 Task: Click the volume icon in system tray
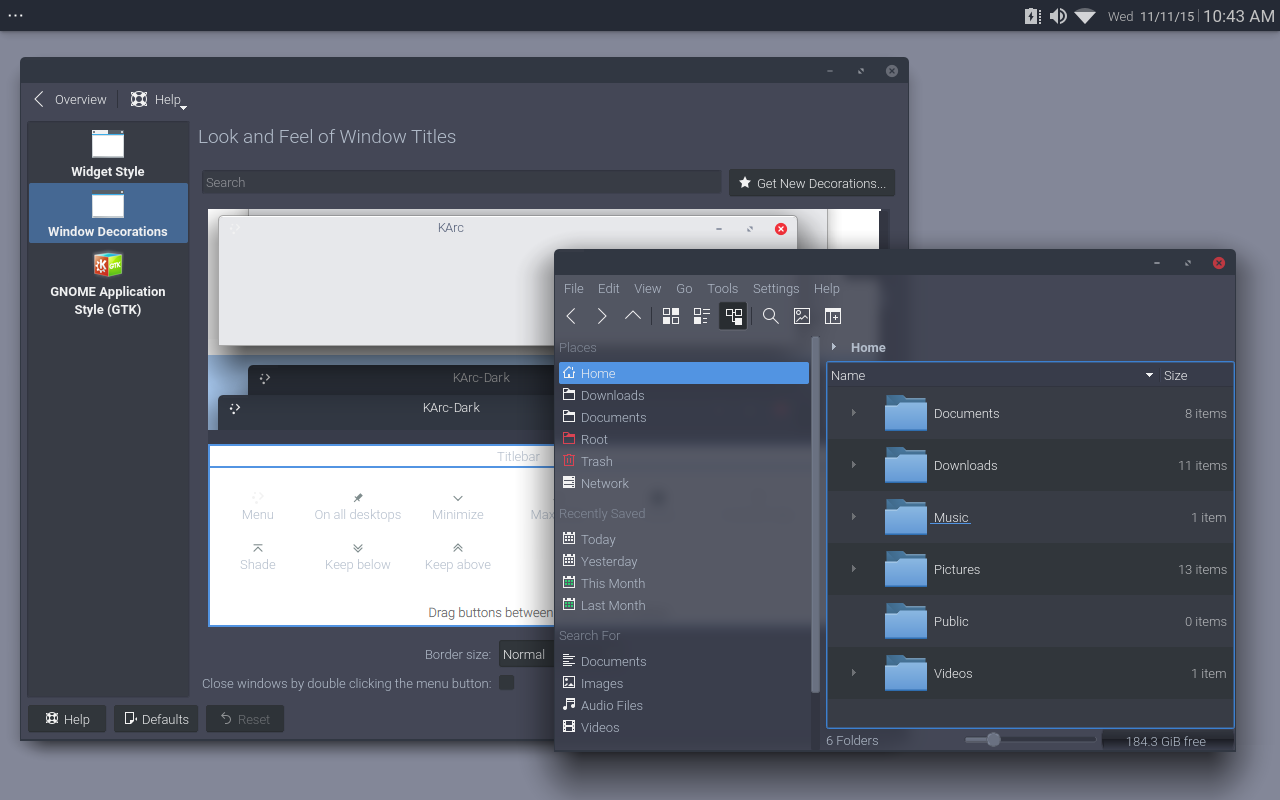pyautogui.click(x=1058, y=16)
